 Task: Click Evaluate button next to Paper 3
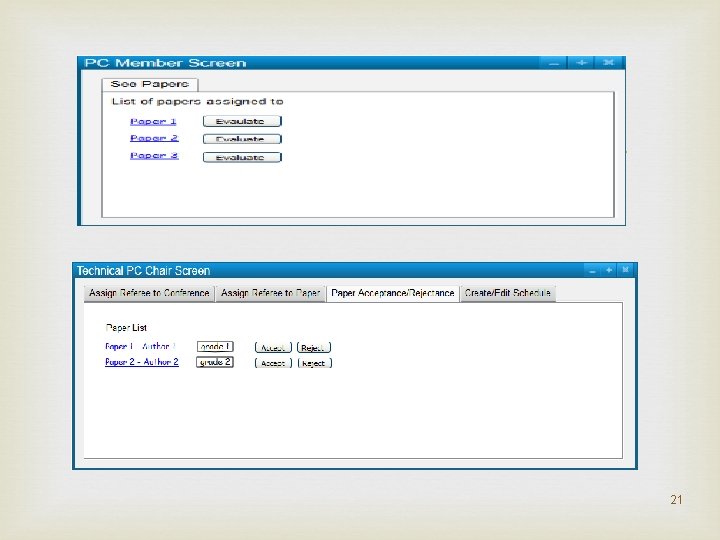click(242, 157)
